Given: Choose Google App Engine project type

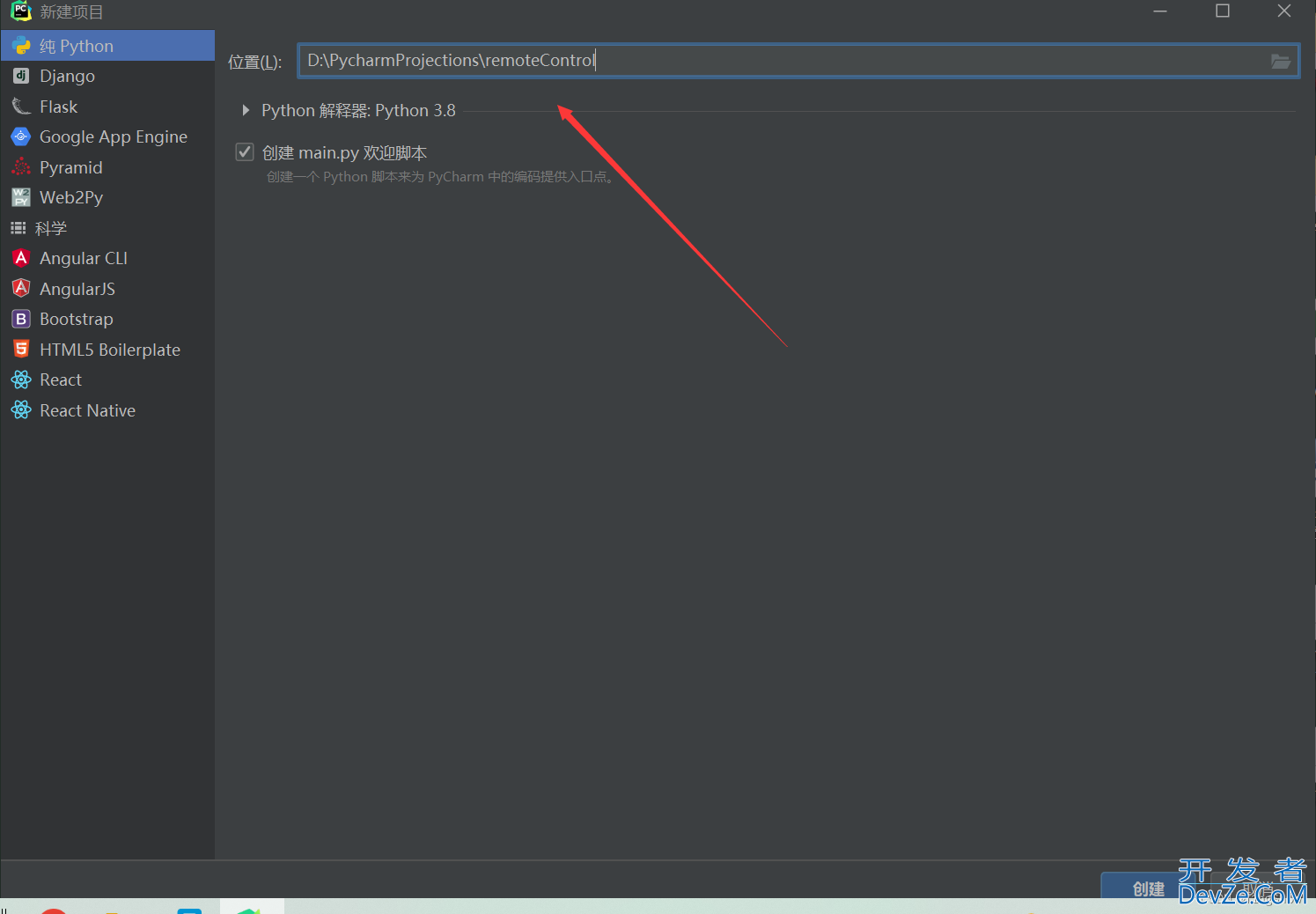Looking at the screenshot, I should point(107,136).
